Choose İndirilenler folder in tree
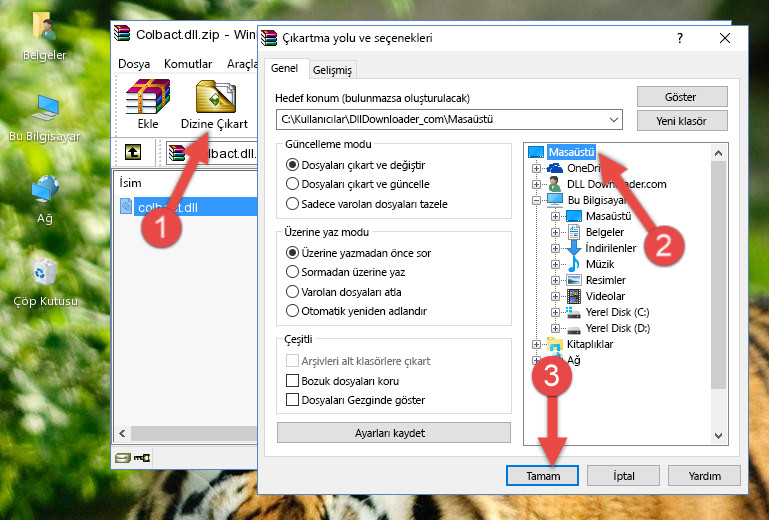The image size is (769, 520). click(611, 248)
